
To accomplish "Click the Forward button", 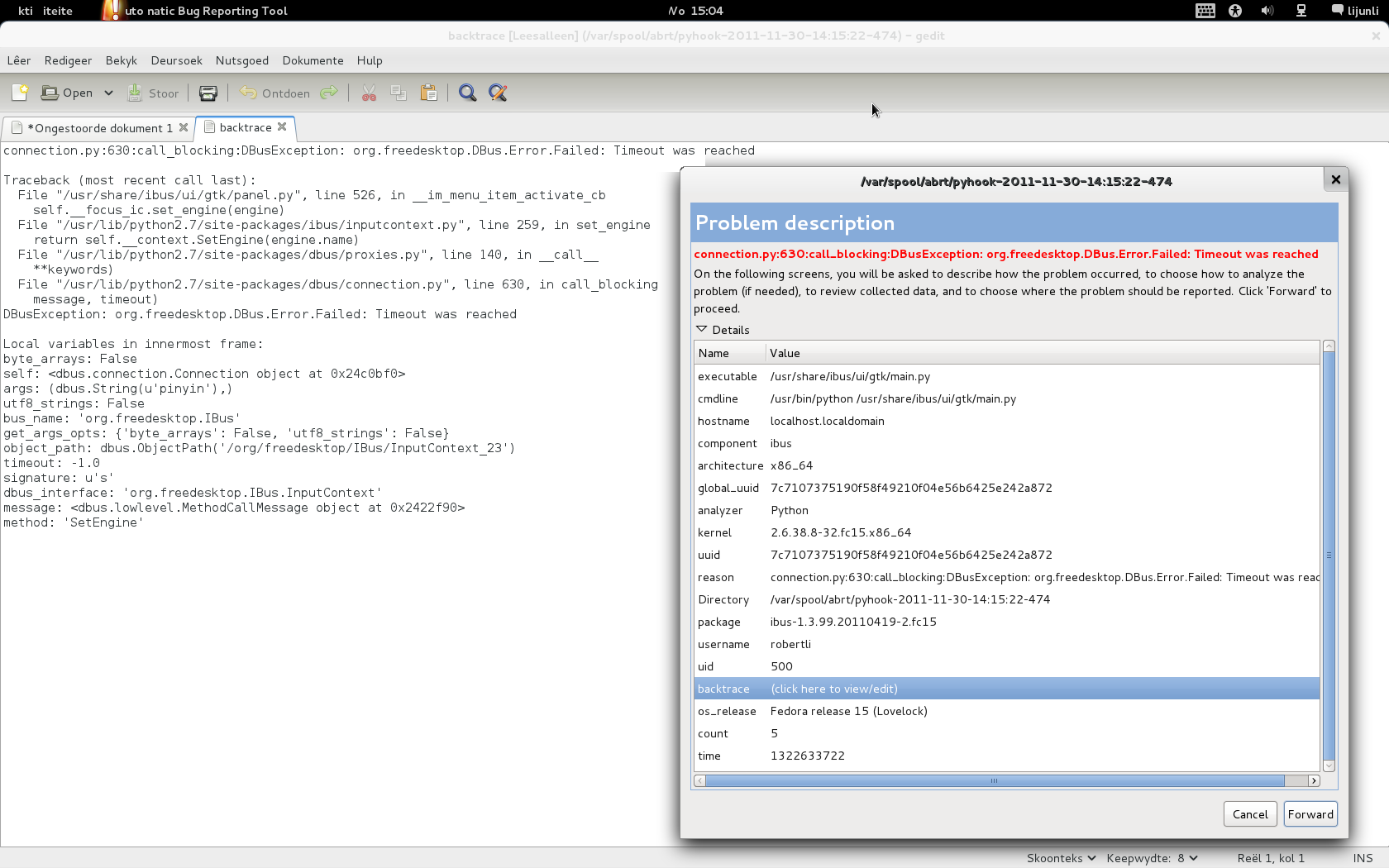I will tap(1310, 814).
